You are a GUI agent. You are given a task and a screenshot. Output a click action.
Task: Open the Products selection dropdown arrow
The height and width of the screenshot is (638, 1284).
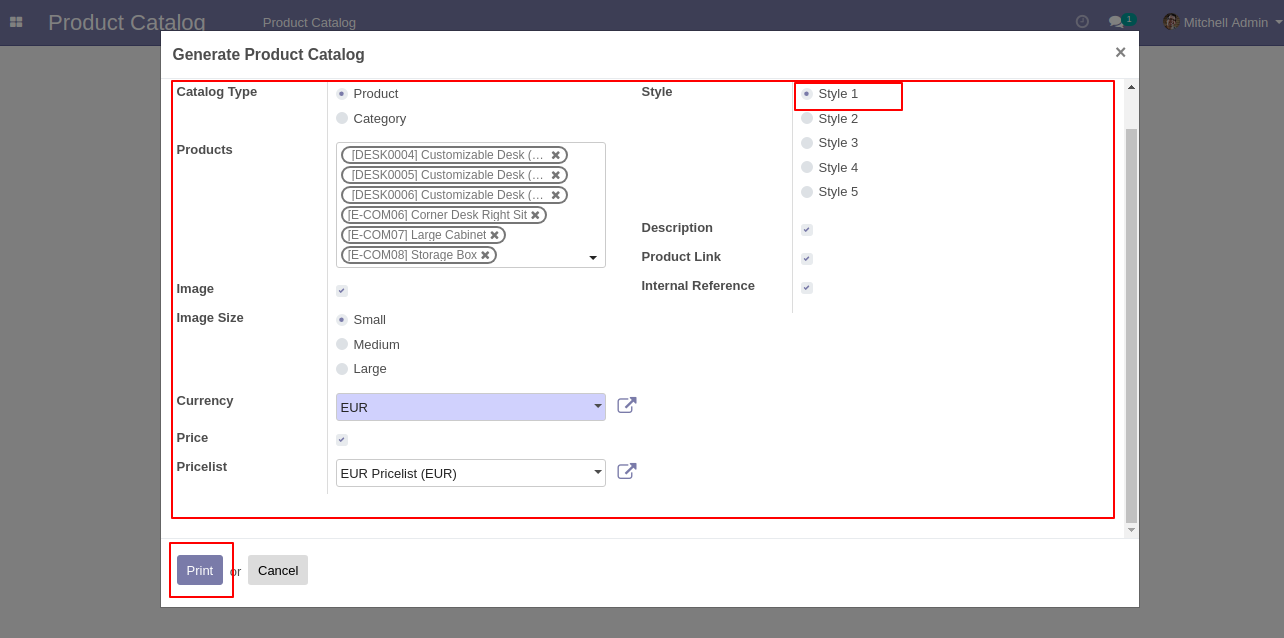pos(593,258)
